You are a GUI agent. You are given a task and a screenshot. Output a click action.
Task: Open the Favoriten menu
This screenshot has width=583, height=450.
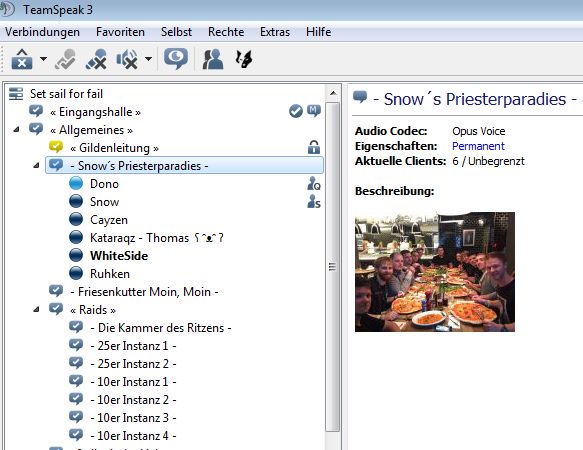pos(120,32)
